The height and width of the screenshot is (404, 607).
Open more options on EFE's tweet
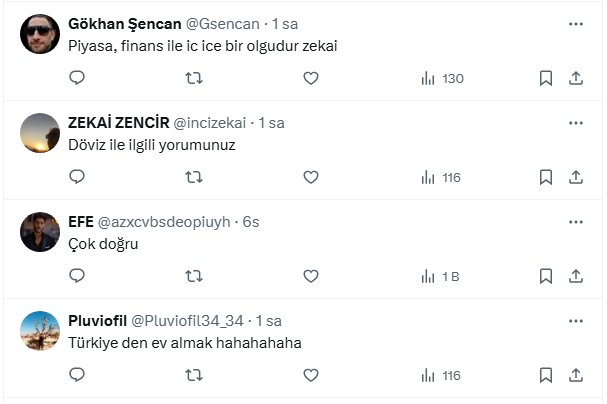coord(576,221)
